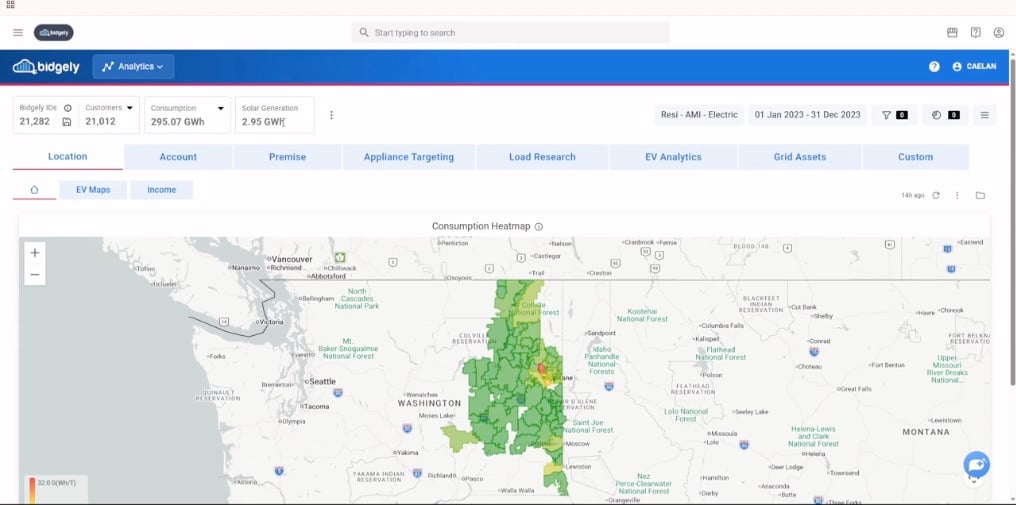Click the blue help question mark icon
The height and width of the screenshot is (505, 1016).
[x=934, y=67]
